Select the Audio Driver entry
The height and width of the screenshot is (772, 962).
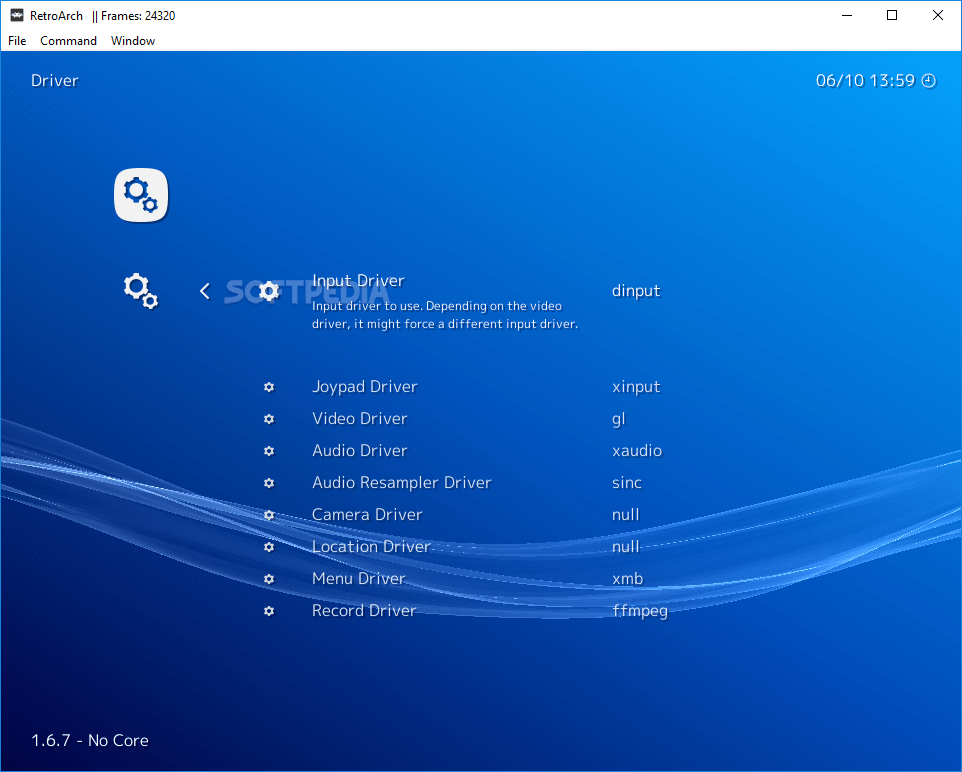[x=360, y=450]
